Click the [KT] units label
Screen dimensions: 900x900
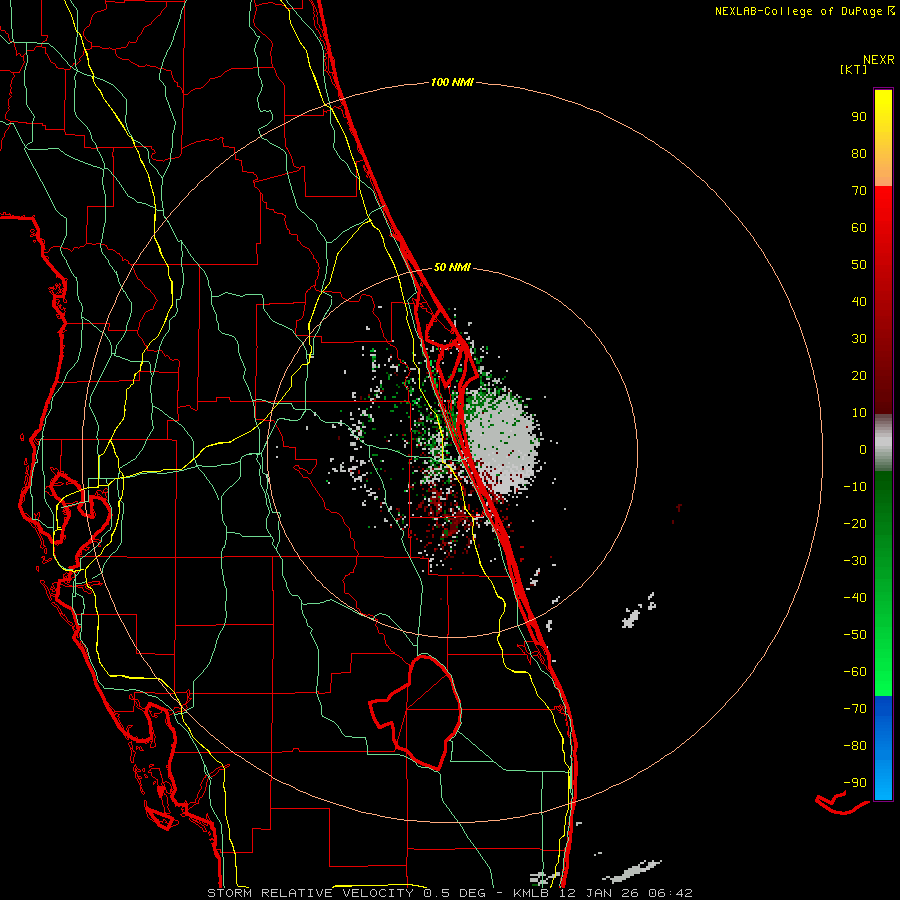pyautogui.click(x=854, y=69)
